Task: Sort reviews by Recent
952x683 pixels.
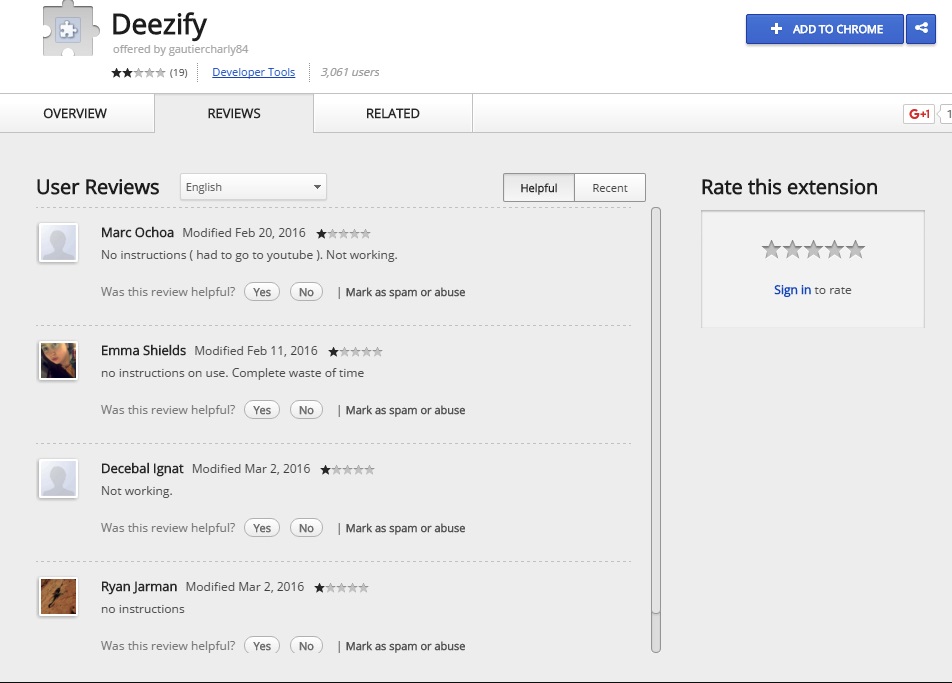Action: pyautogui.click(x=610, y=188)
